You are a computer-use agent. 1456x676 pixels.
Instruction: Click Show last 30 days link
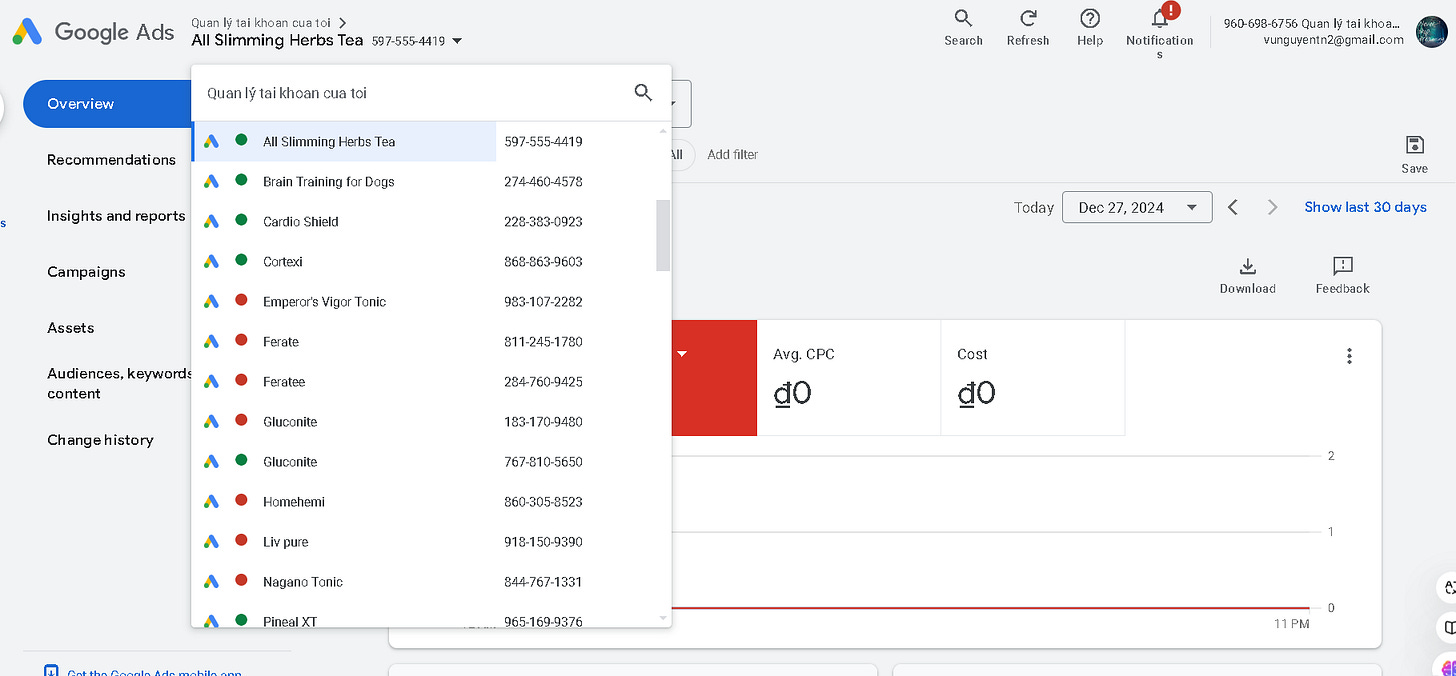click(x=1365, y=207)
